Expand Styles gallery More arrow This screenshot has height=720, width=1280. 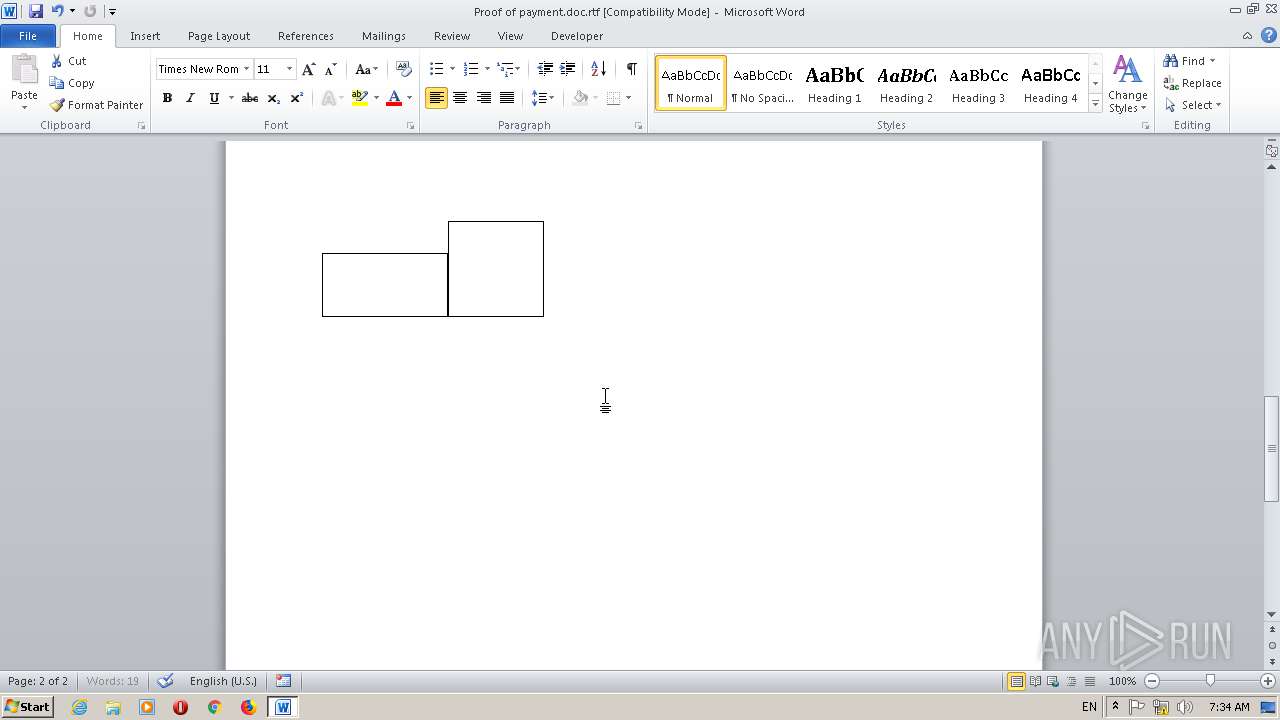1095,104
